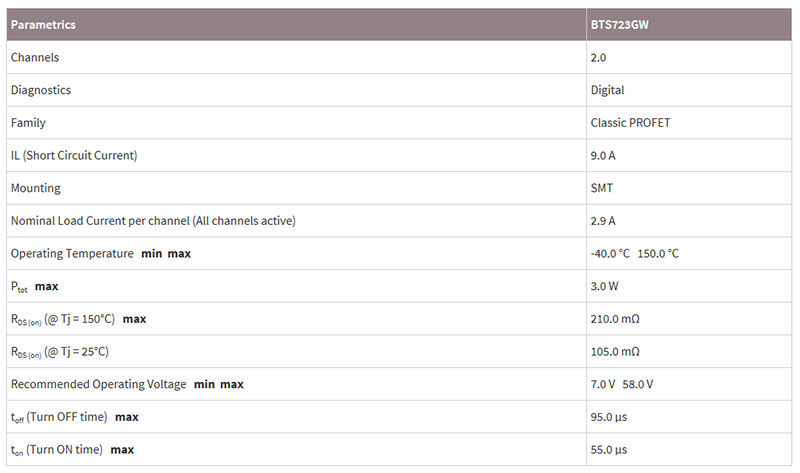Select the 95.0 µs turn-off time value
The width and height of the screenshot is (800, 473).
pyautogui.click(x=609, y=417)
